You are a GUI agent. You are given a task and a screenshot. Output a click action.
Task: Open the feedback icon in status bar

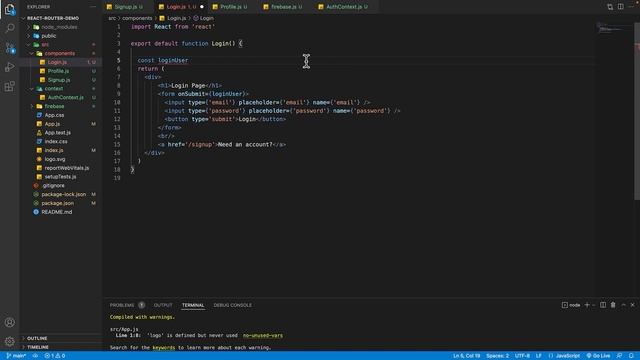click(x=619, y=356)
